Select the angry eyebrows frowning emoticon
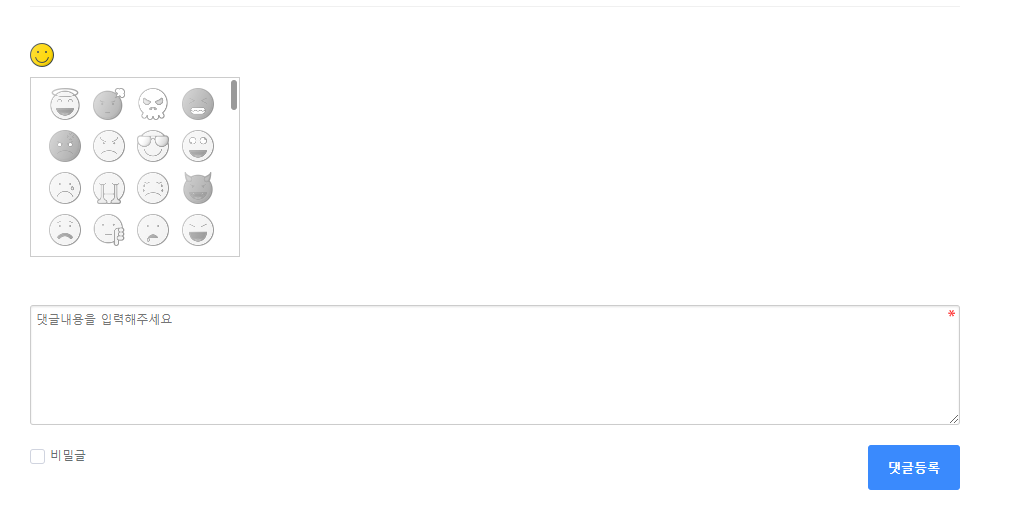 tap(109, 146)
